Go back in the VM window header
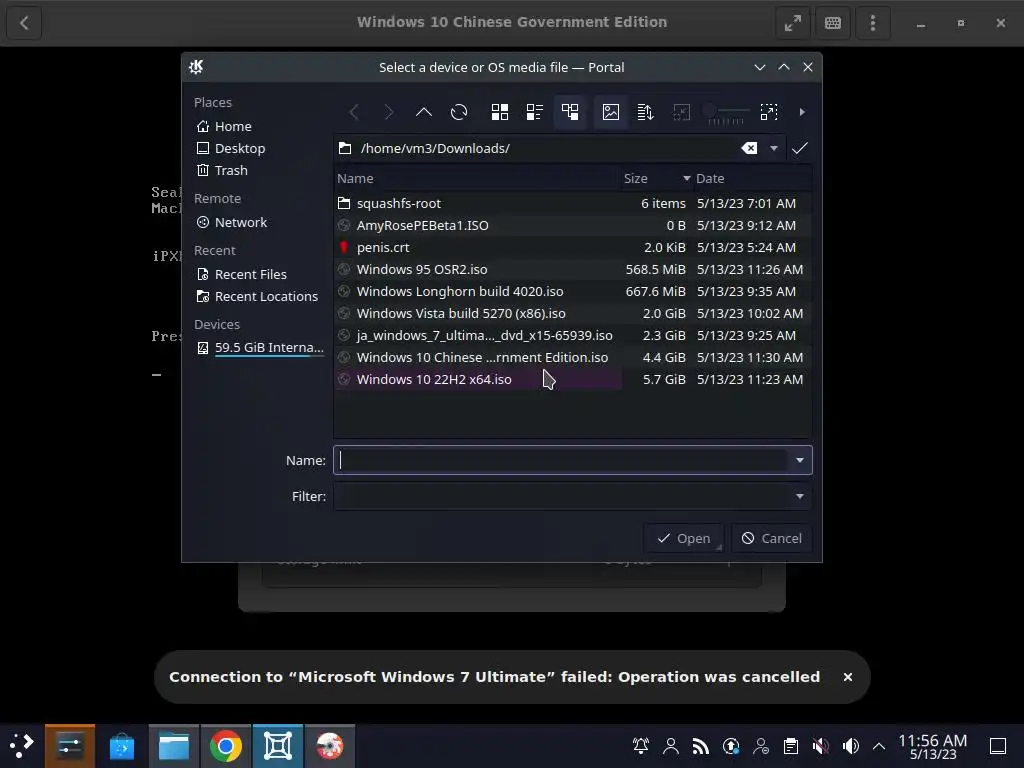Image resolution: width=1024 pixels, height=768 pixels. pos(24,23)
